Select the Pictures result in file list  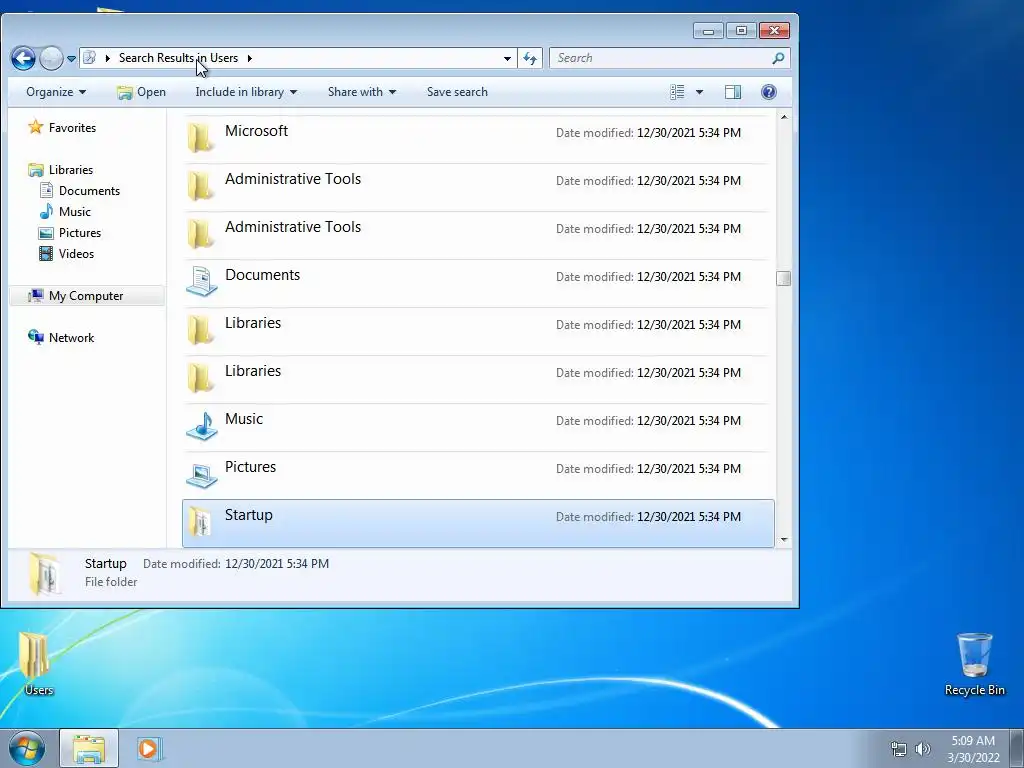coord(478,474)
